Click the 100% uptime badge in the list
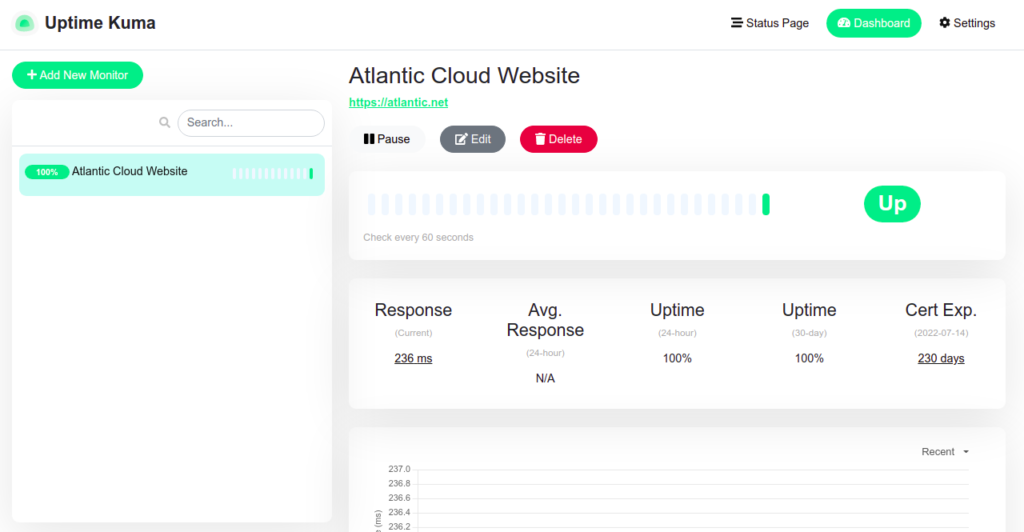 47,172
